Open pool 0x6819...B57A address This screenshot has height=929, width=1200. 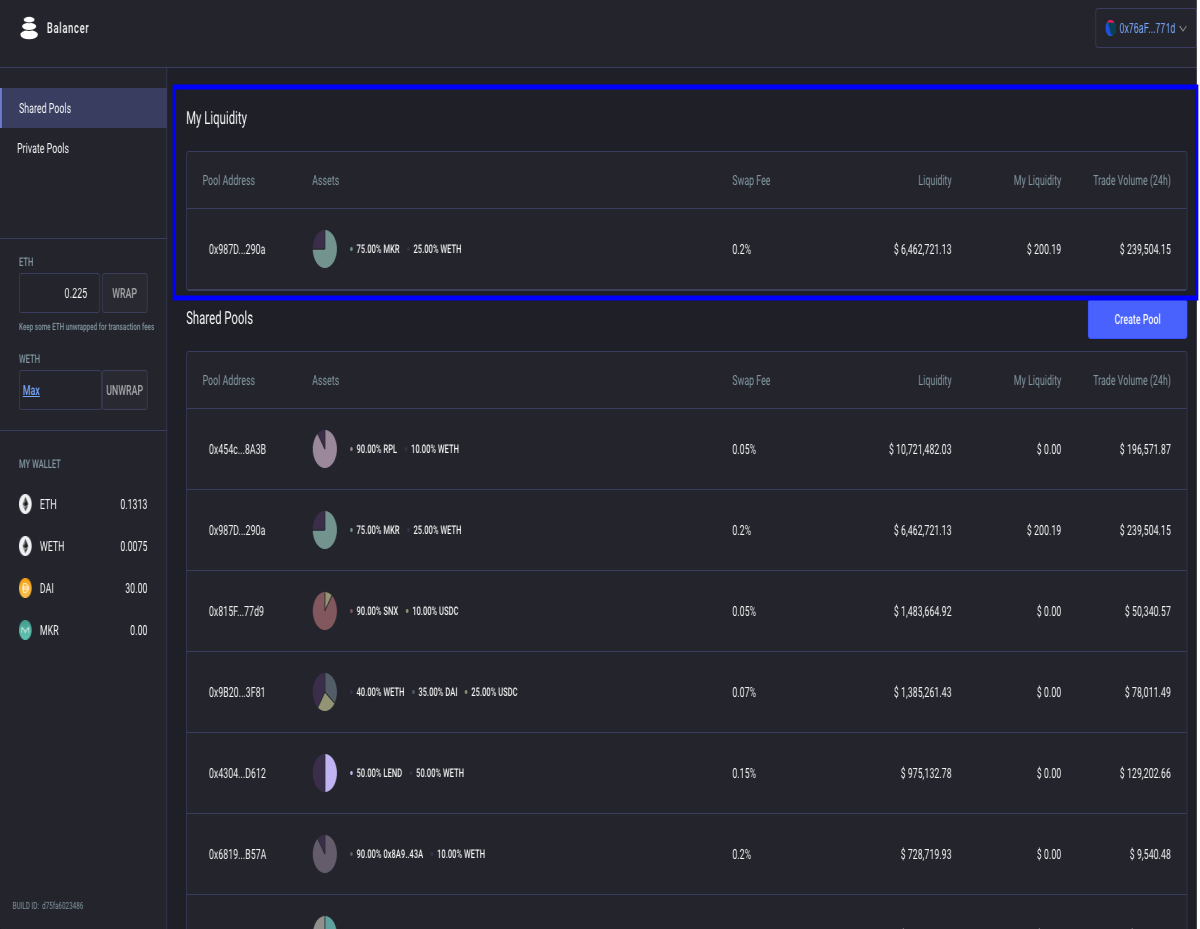pyautogui.click(x=237, y=854)
